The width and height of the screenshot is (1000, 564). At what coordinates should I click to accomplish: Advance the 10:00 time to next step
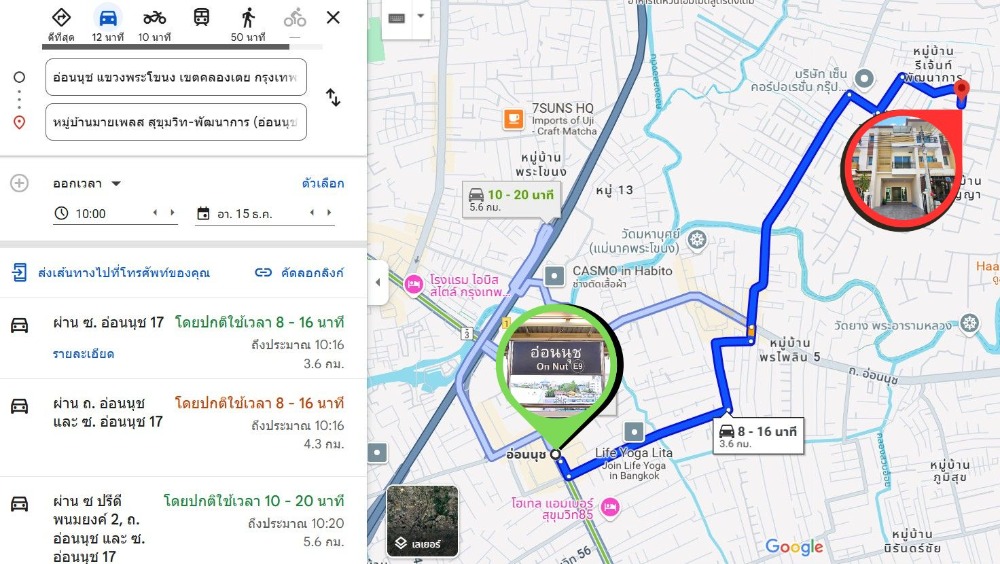click(x=172, y=212)
